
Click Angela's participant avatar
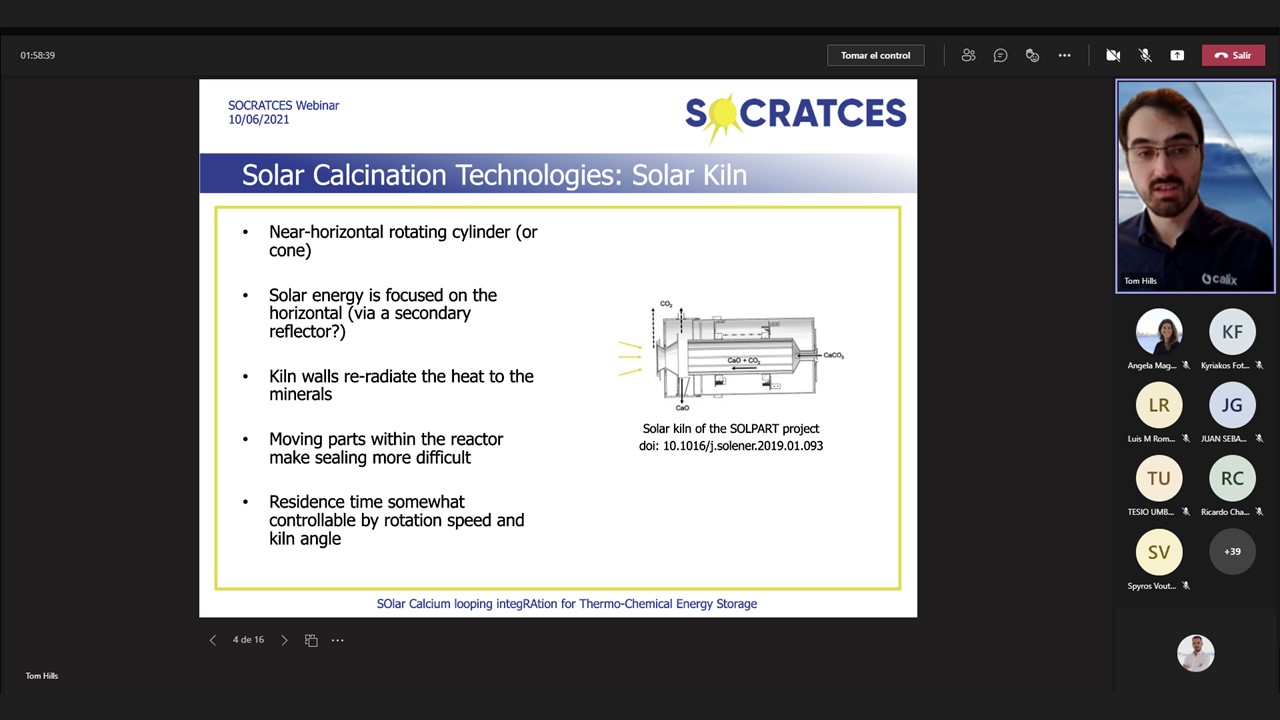pos(1159,333)
